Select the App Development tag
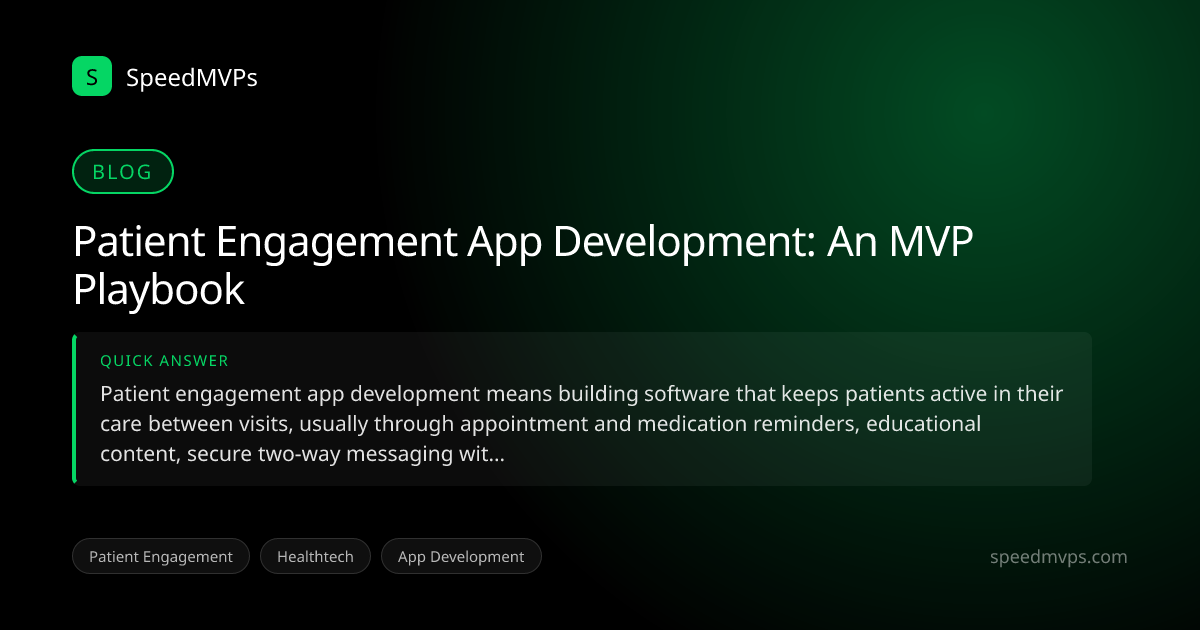Image resolution: width=1200 pixels, height=630 pixels. pos(461,556)
